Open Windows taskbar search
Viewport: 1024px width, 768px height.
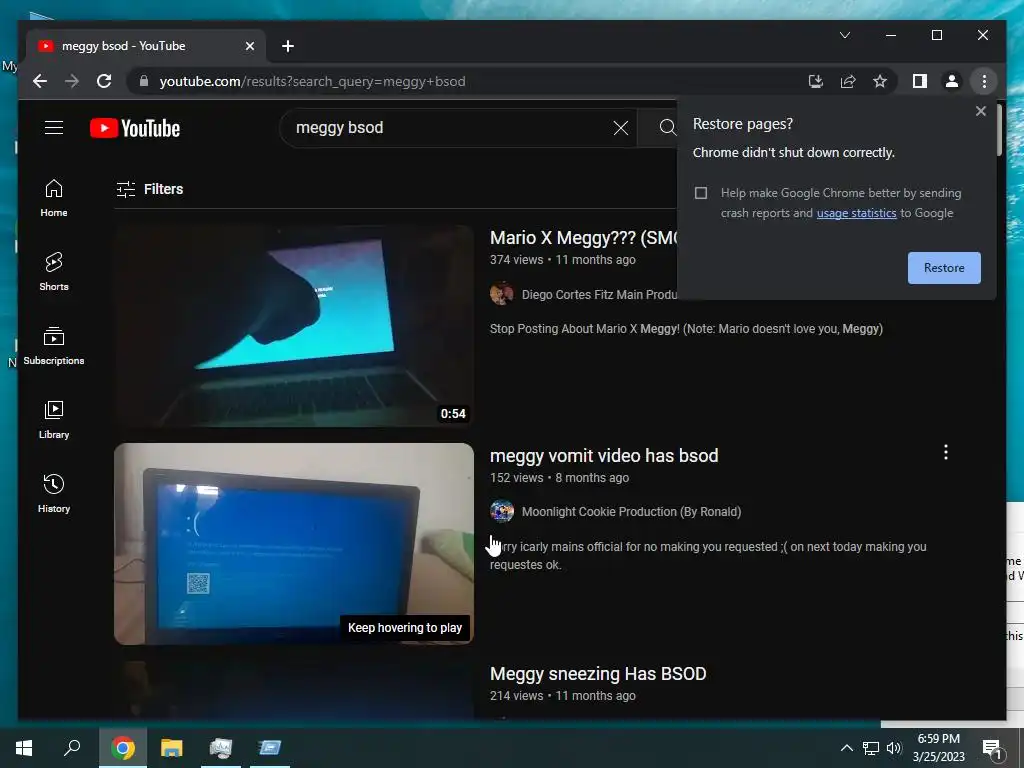(72, 748)
